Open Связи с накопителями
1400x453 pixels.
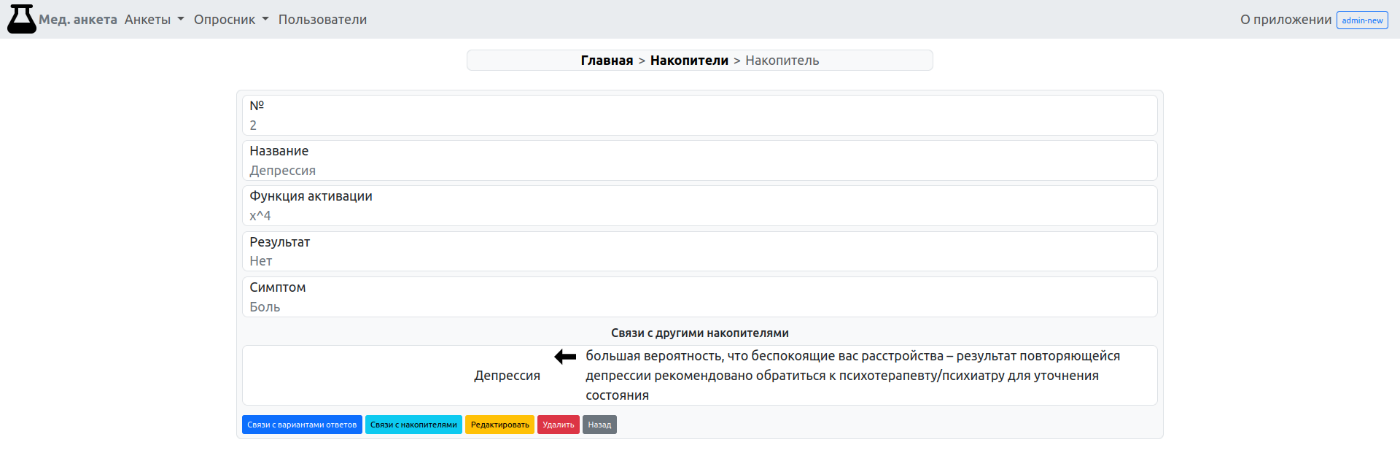pos(414,425)
